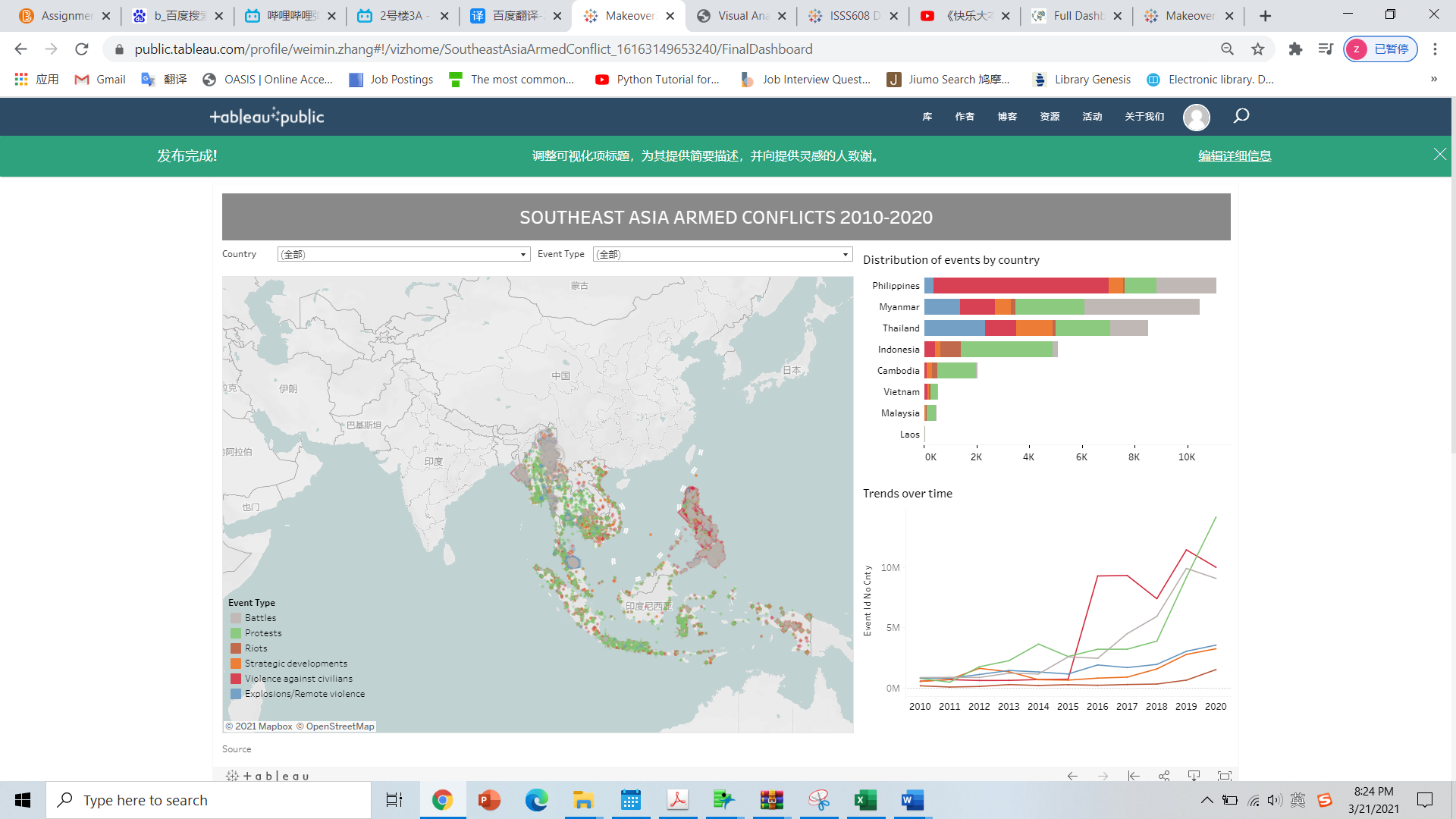Click the Tableau Public logo
The height and width of the screenshot is (819, 1456).
[267, 117]
